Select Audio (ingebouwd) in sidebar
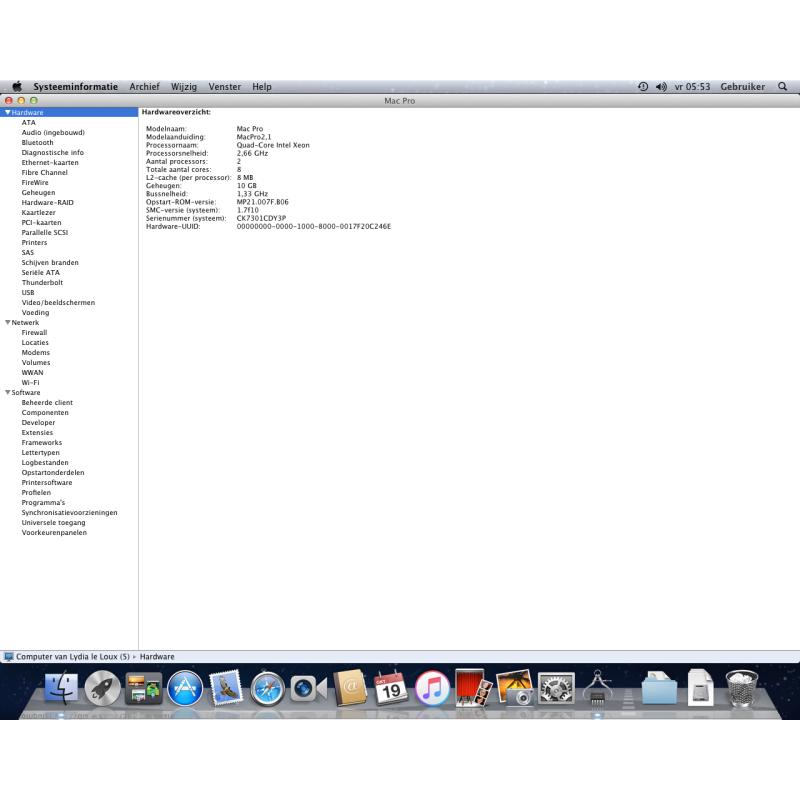The image size is (800, 800). click(x=53, y=133)
